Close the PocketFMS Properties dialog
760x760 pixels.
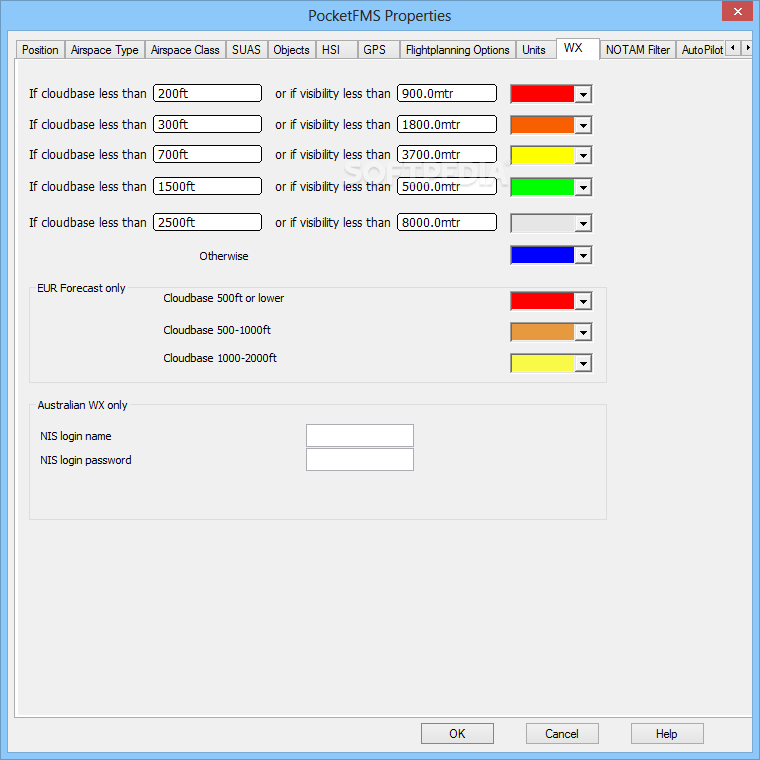point(737,11)
